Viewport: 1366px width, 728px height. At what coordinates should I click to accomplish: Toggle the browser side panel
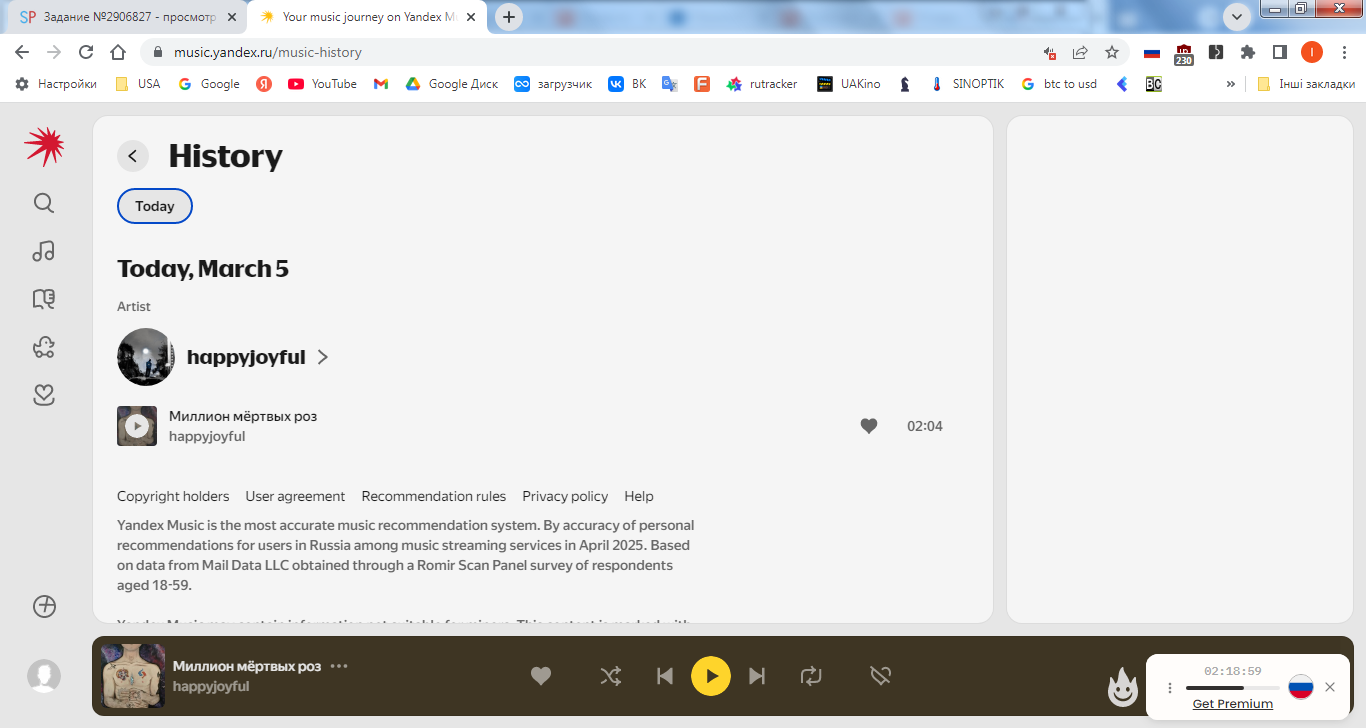pyautogui.click(x=1279, y=52)
